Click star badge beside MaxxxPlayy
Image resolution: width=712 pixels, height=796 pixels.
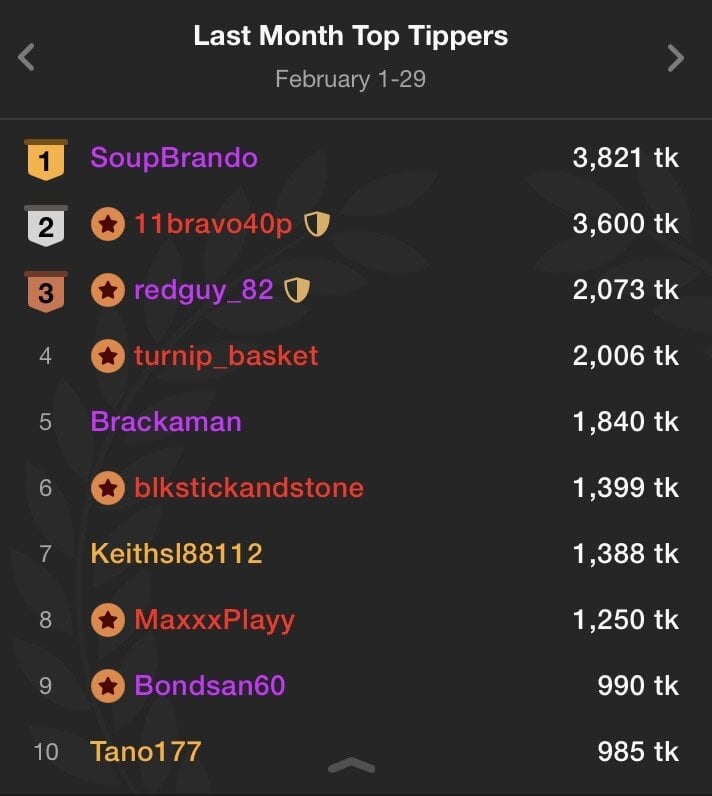coord(108,620)
